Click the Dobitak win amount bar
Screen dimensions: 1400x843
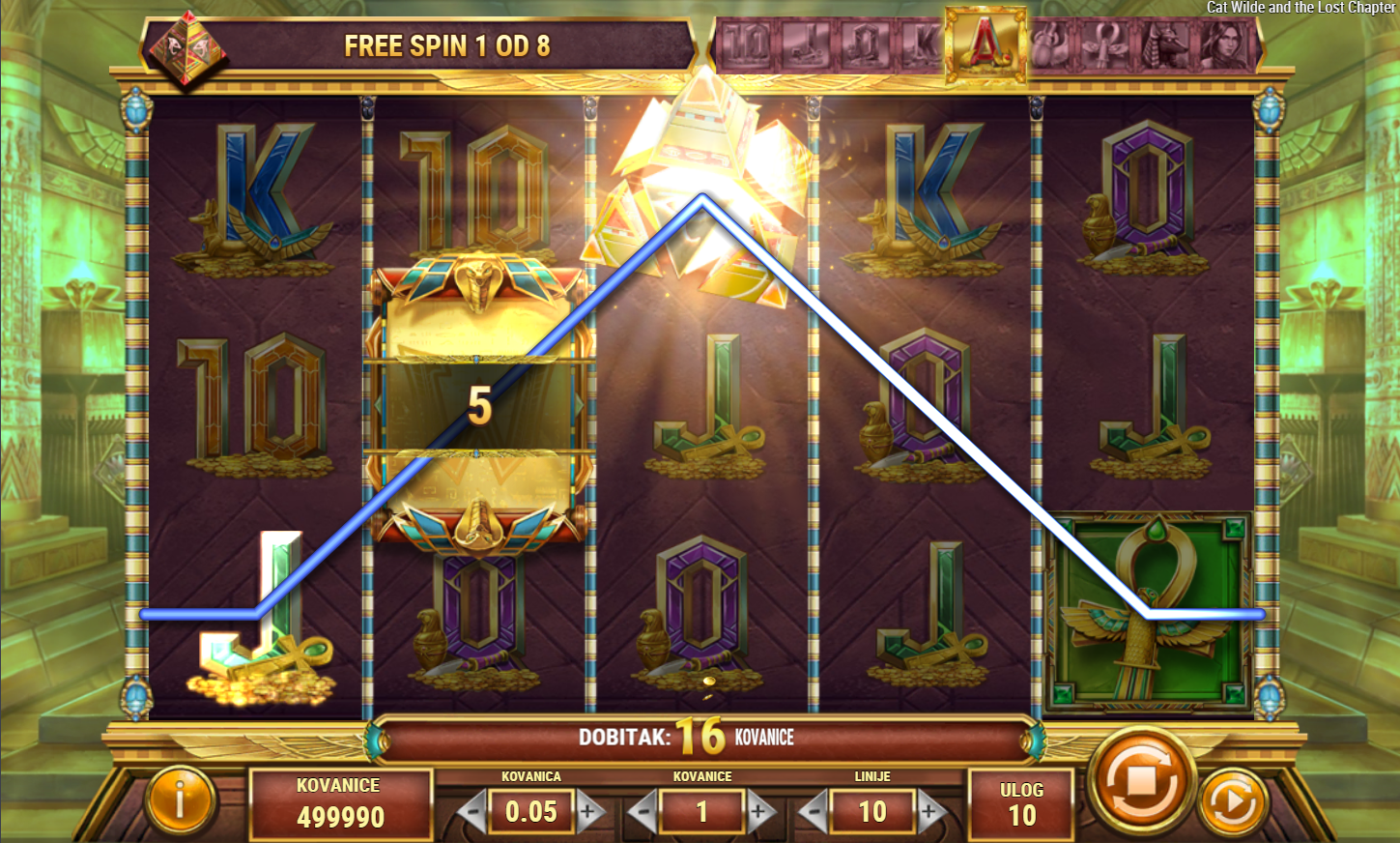coord(702,739)
